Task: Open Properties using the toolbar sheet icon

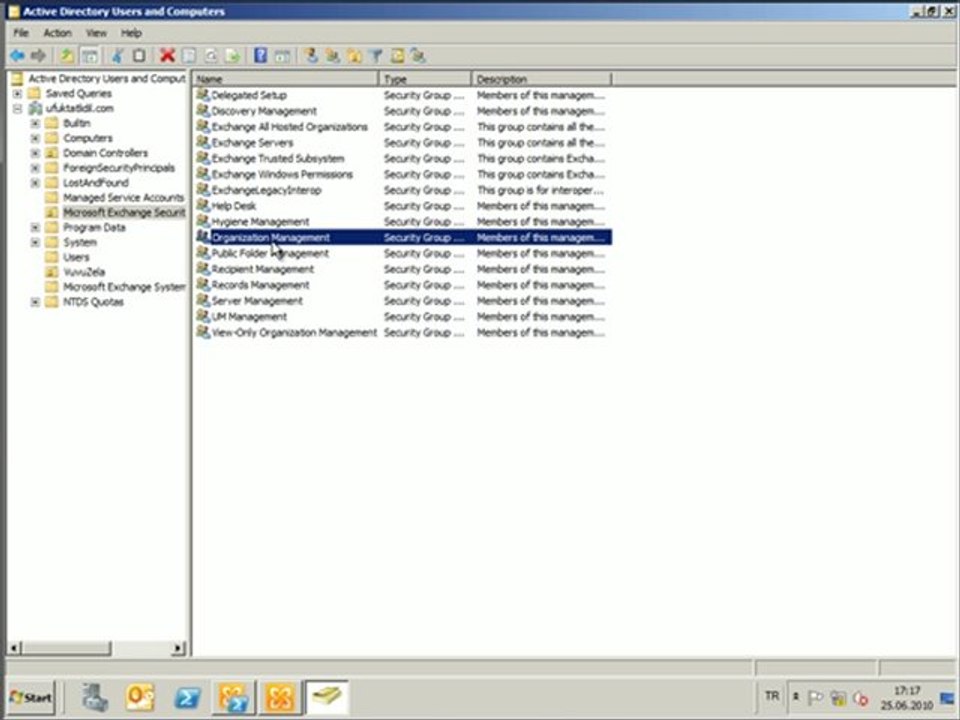Action: pos(189,56)
